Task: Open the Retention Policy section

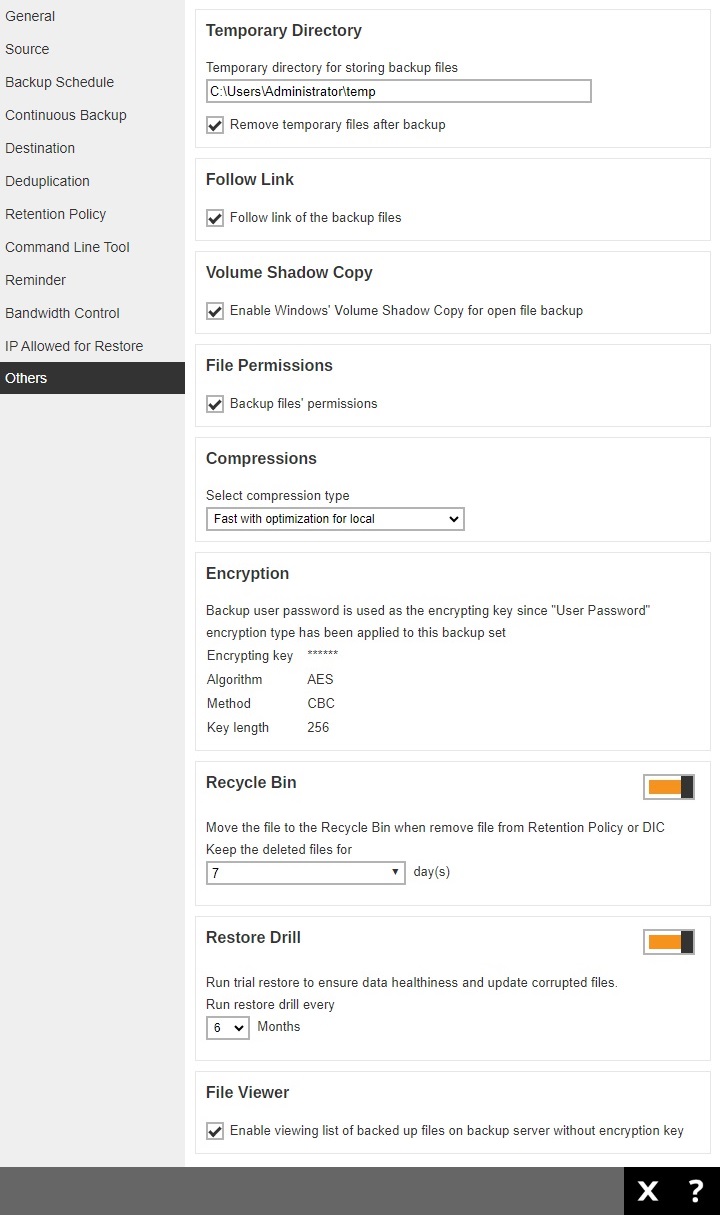Action: tap(56, 214)
